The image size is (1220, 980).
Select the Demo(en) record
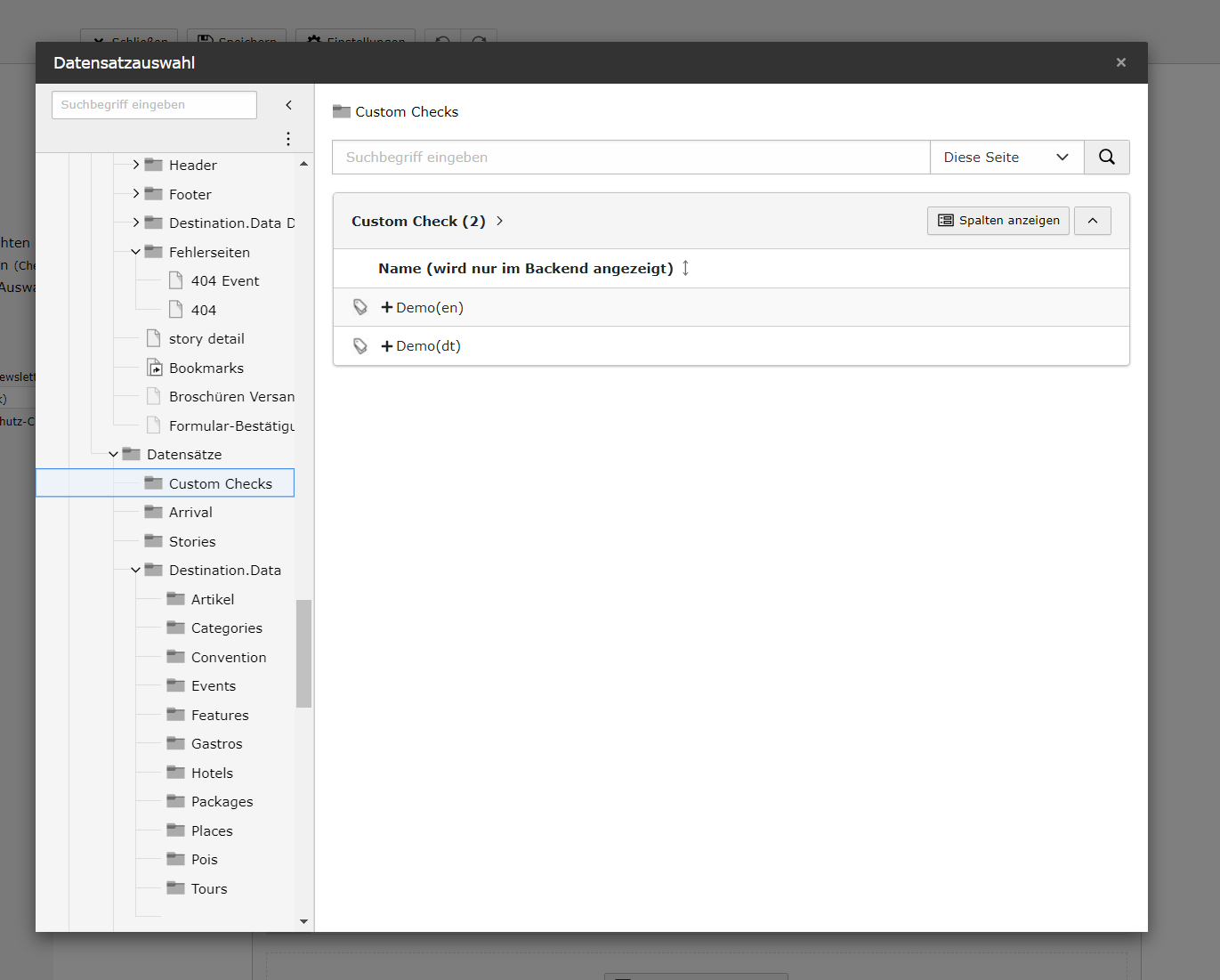point(430,307)
